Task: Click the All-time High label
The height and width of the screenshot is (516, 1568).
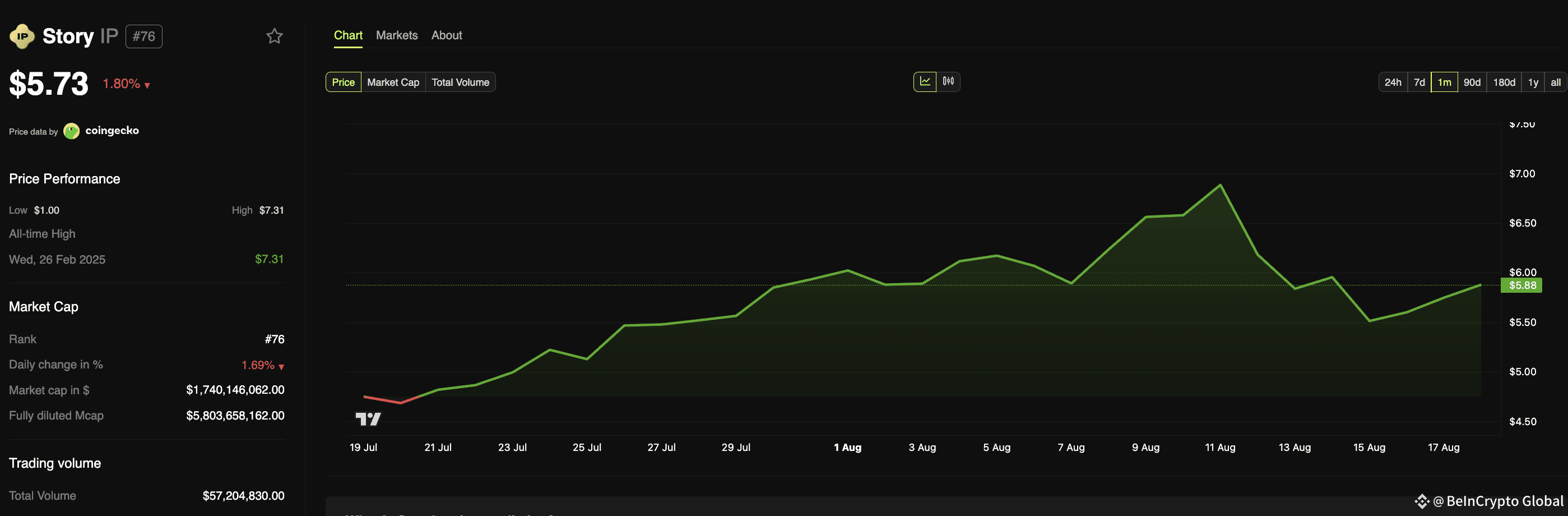Action: click(42, 234)
